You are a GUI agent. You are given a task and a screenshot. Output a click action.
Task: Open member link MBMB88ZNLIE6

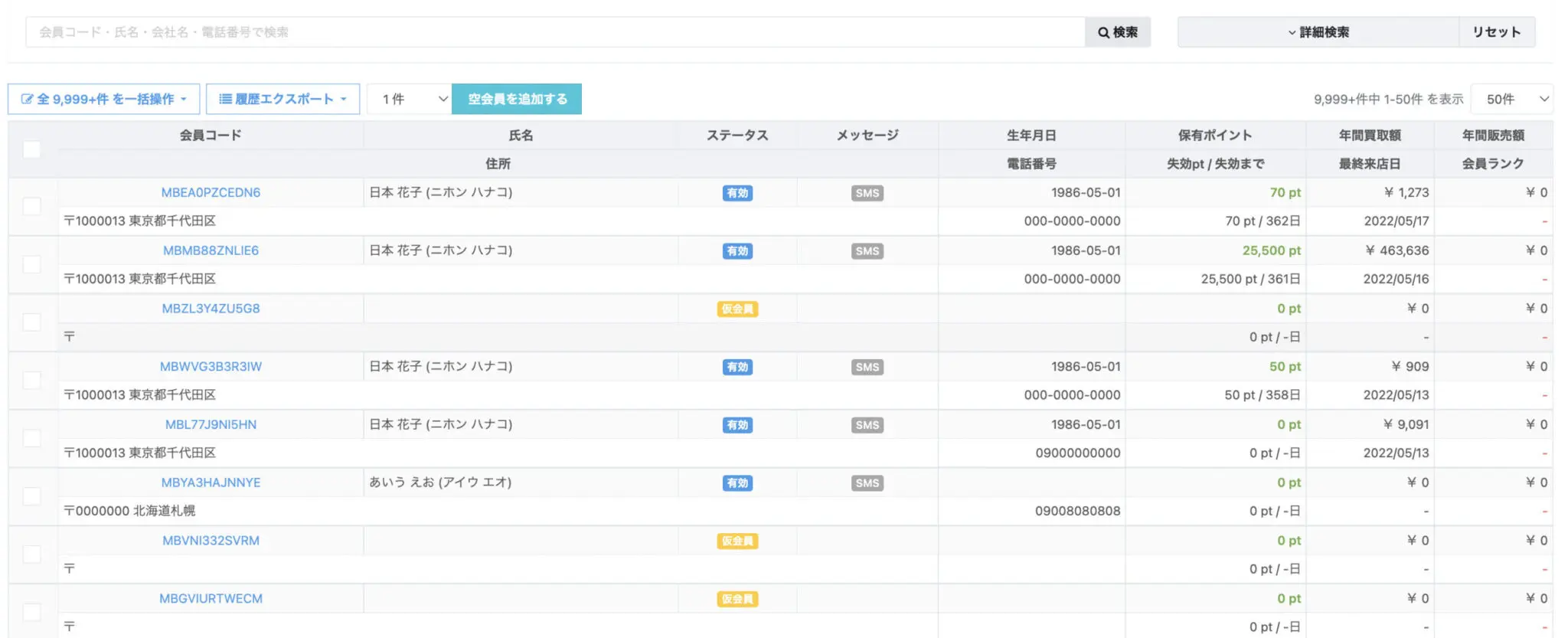(211, 250)
